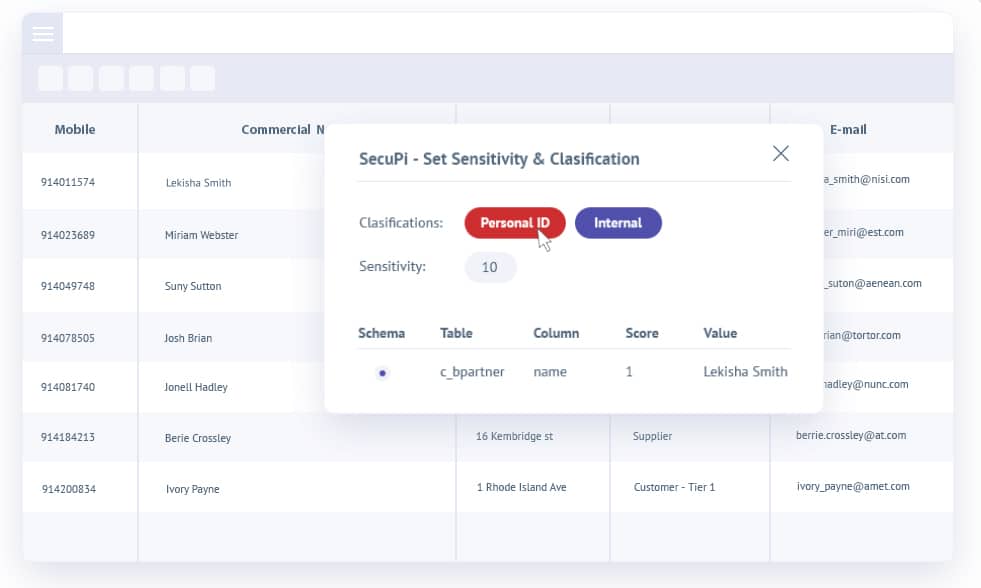This screenshot has height=588, width=981.
Task: Click the Lekisha Smith value in dialog
Action: pos(745,372)
